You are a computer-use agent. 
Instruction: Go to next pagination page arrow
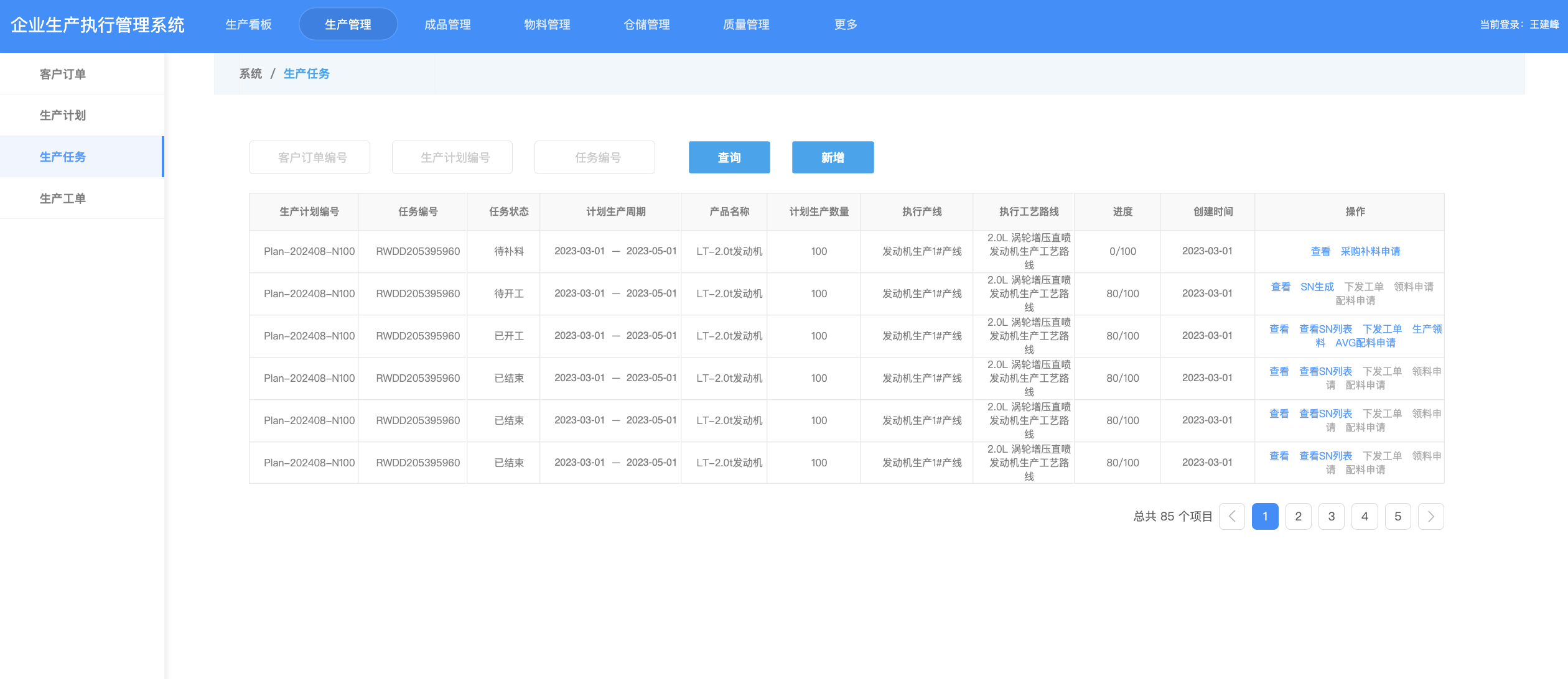[1430, 516]
